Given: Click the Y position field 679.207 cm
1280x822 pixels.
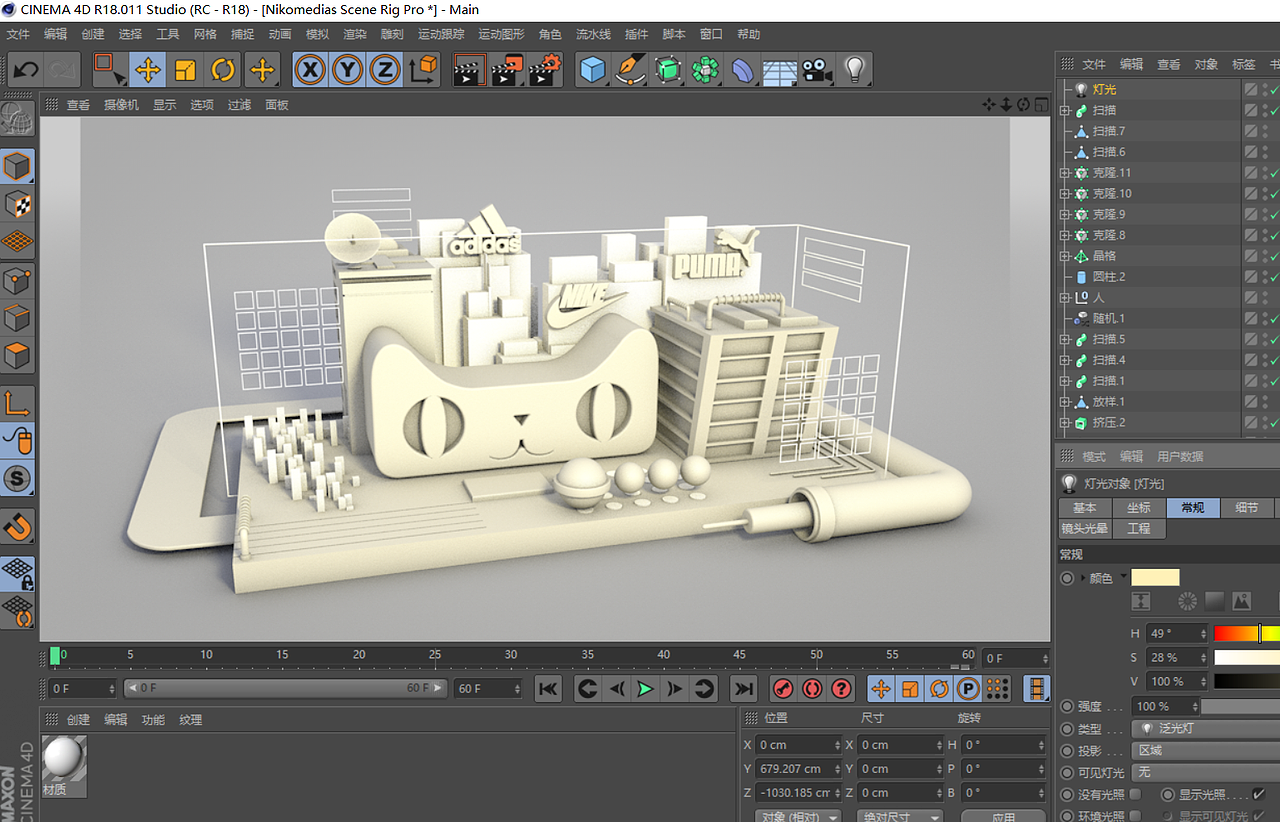Looking at the screenshot, I should [x=799, y=769].
